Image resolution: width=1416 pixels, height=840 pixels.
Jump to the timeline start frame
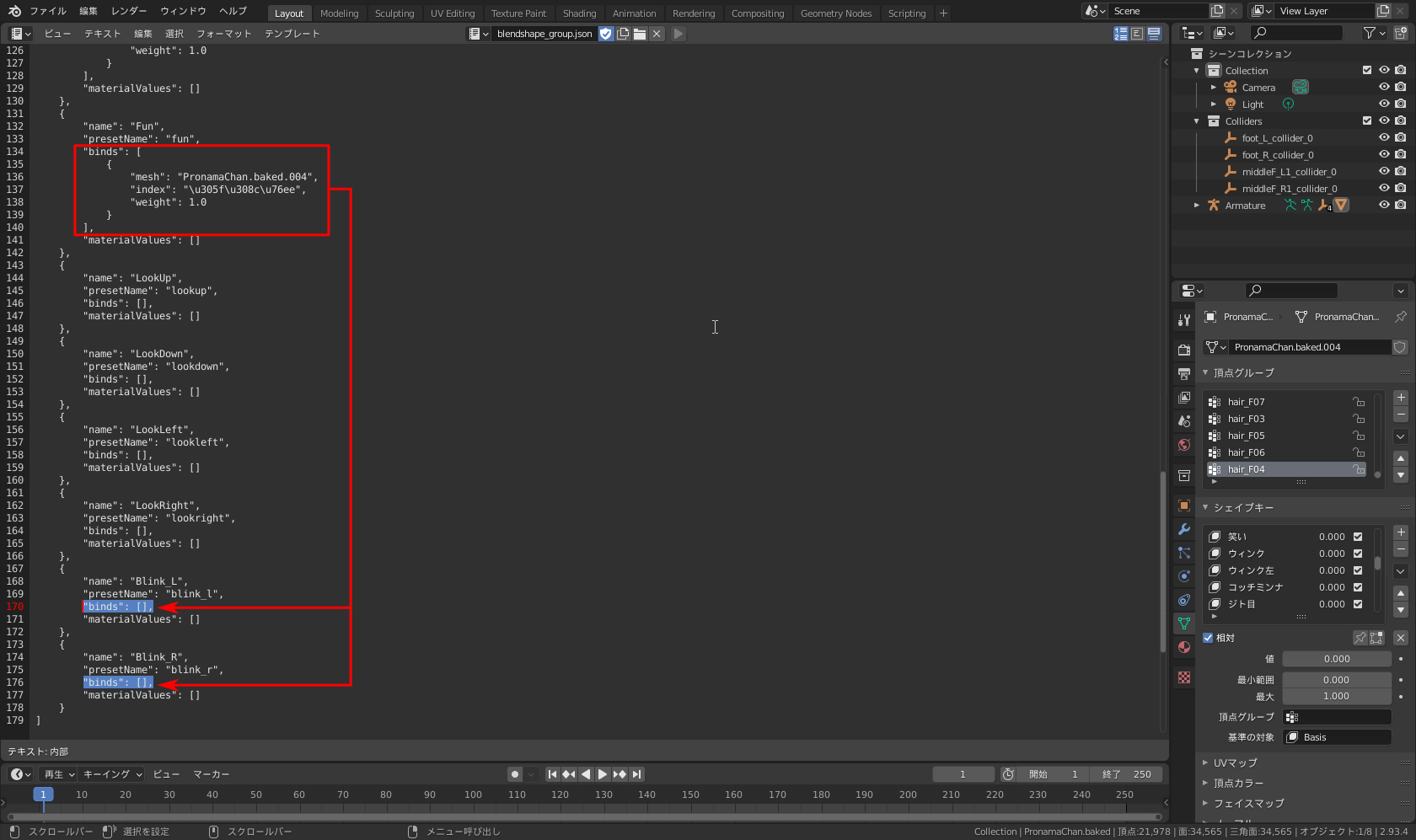[x=552, y=774]
